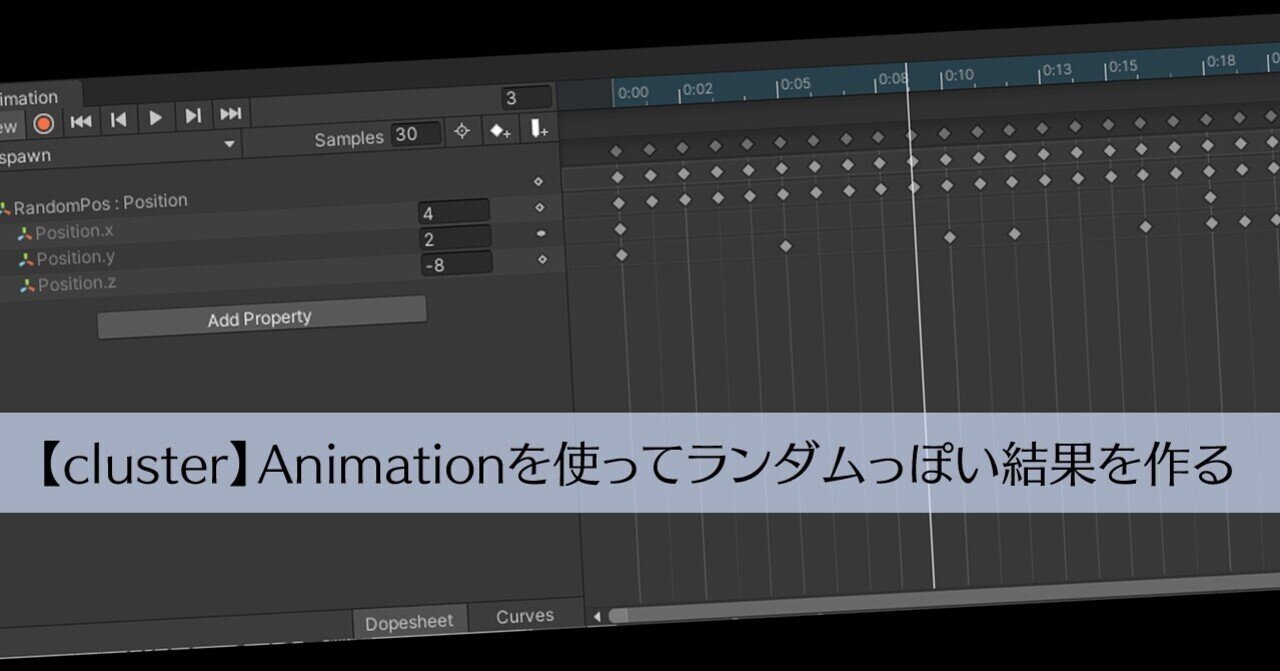Step to the next keyframe
This screenshot has width=1280, height=671.
[x=192, y=116]
